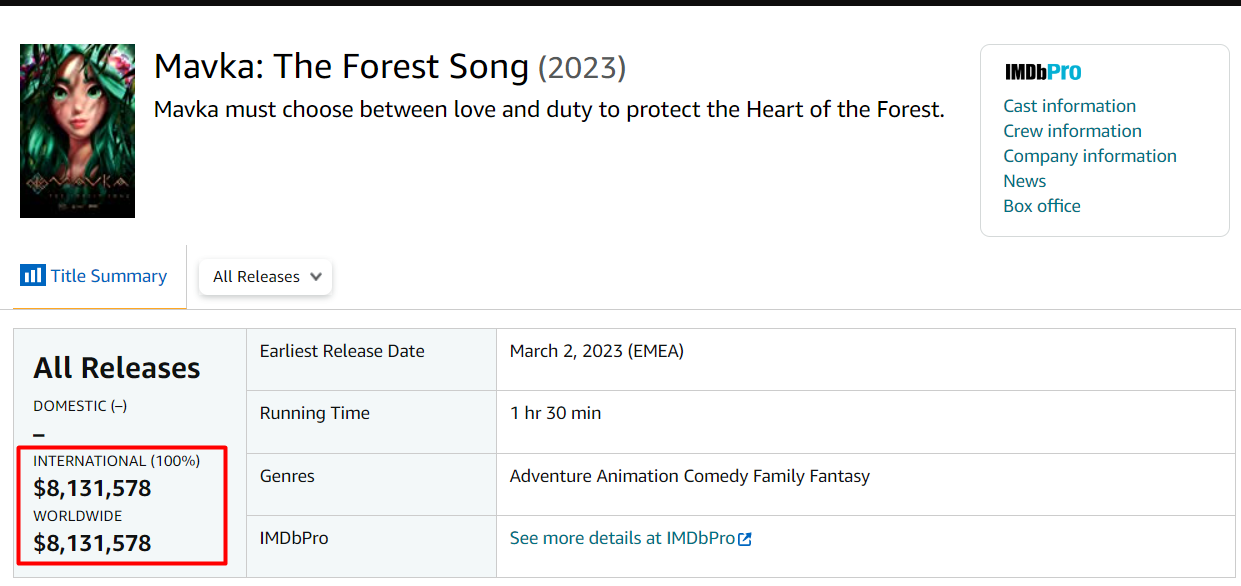
Task: Click the March 2, 2023 (EMEA) release date
Action: tap(596, 351)
